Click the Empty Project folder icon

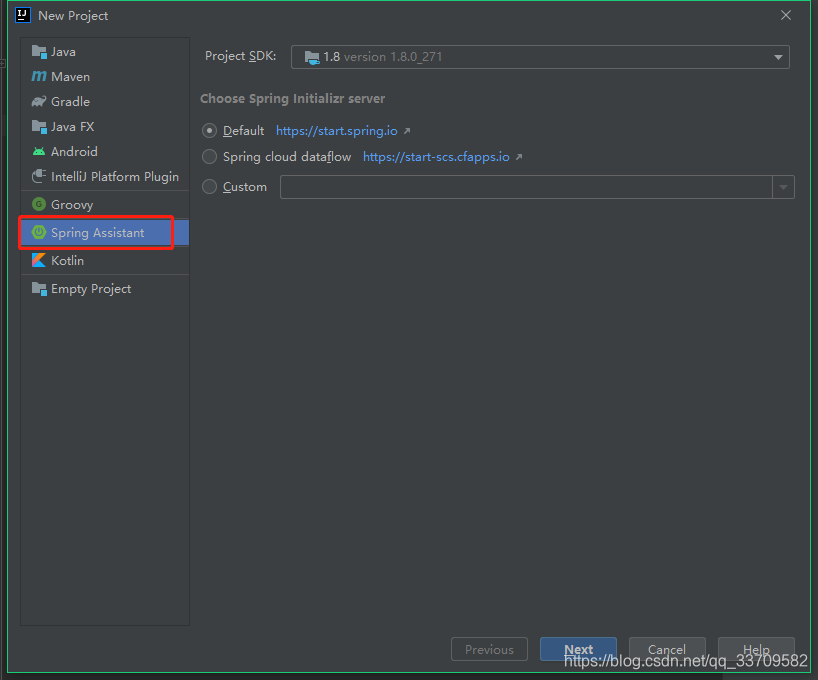click(x=39, y=289)
